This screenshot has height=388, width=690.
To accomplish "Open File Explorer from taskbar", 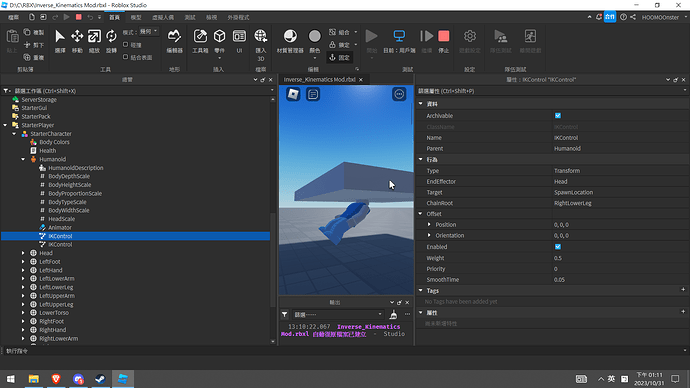I will click(x=33, y=379).
